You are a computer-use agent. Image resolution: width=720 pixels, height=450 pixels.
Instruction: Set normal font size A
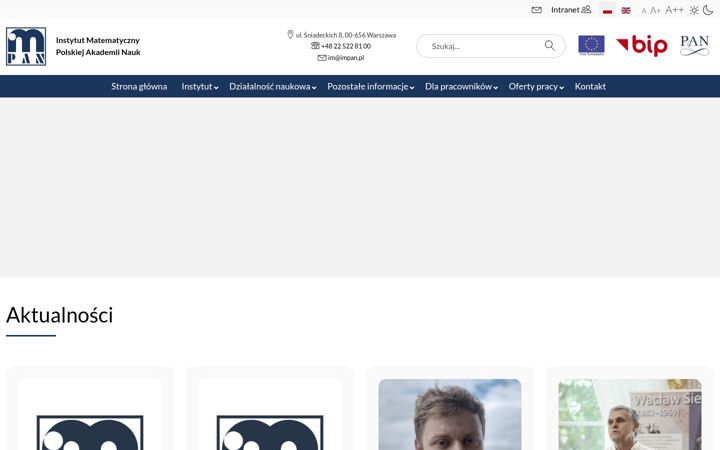pyautogui.click(x=644, y=11)
